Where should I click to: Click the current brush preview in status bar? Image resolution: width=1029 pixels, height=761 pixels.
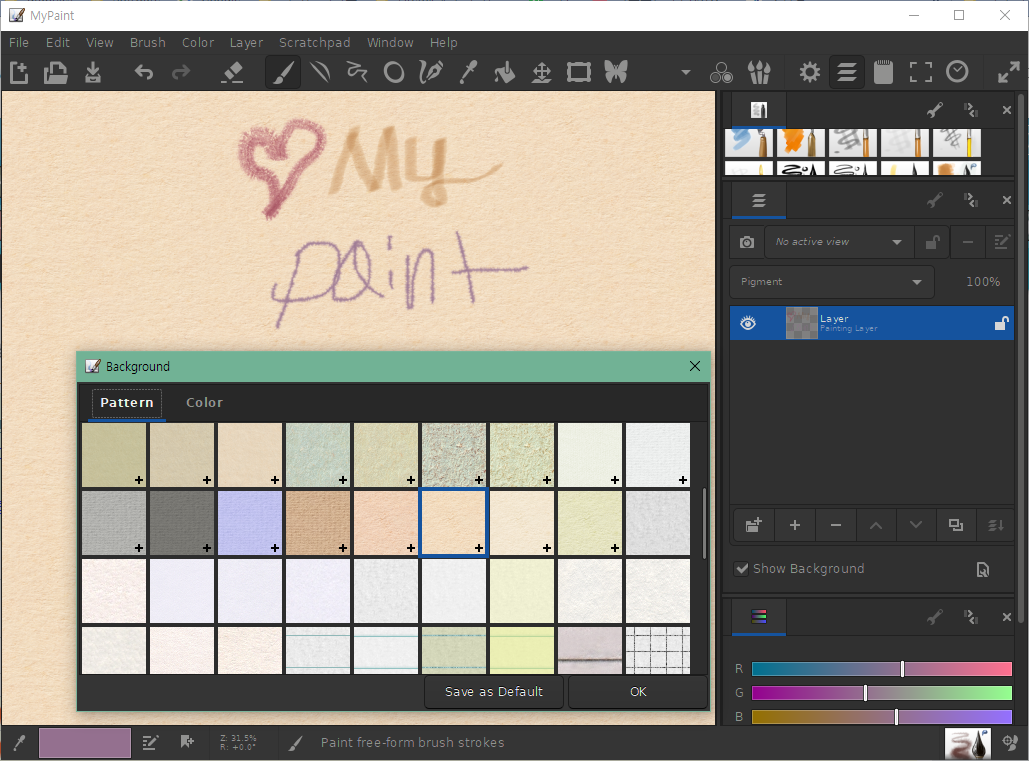(968, 743)
